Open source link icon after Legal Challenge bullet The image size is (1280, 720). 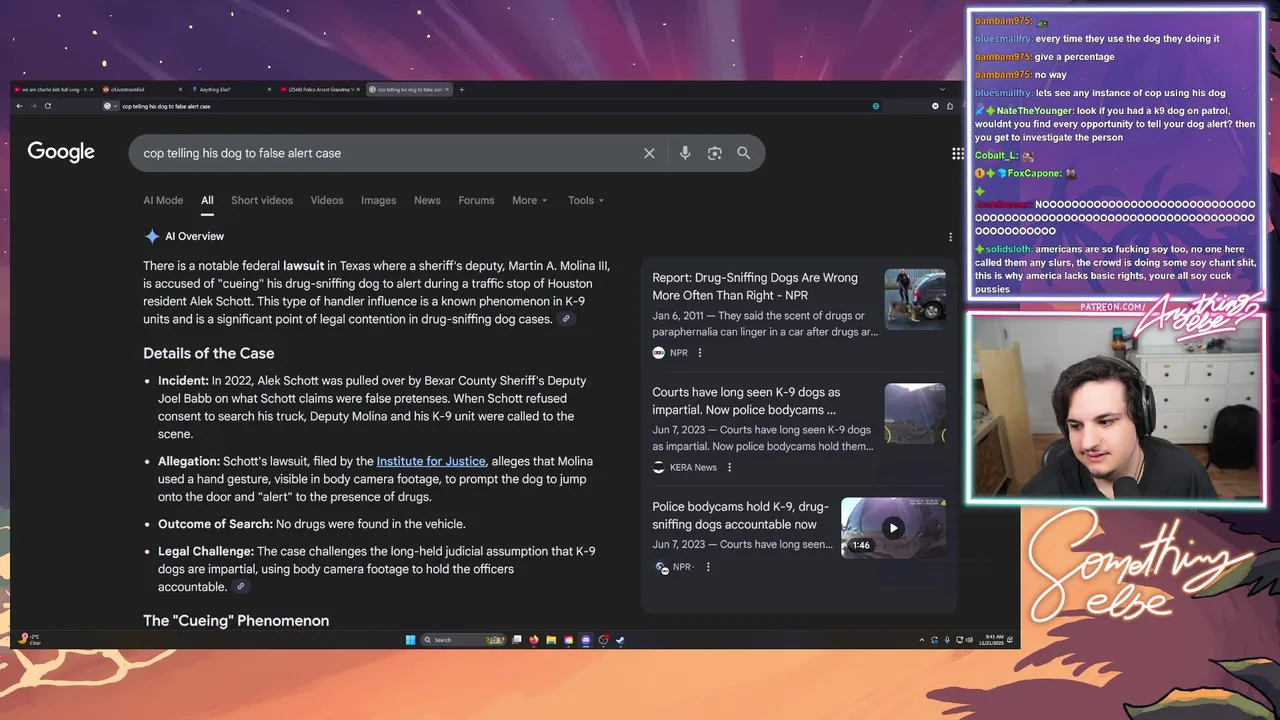(240, 587)
